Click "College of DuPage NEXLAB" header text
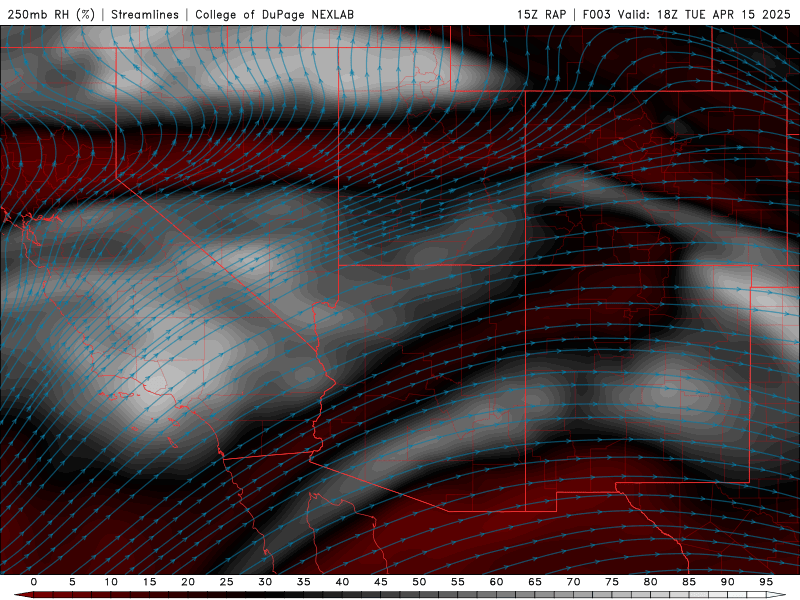The image size is (800, 600). (x=274, y=14)
